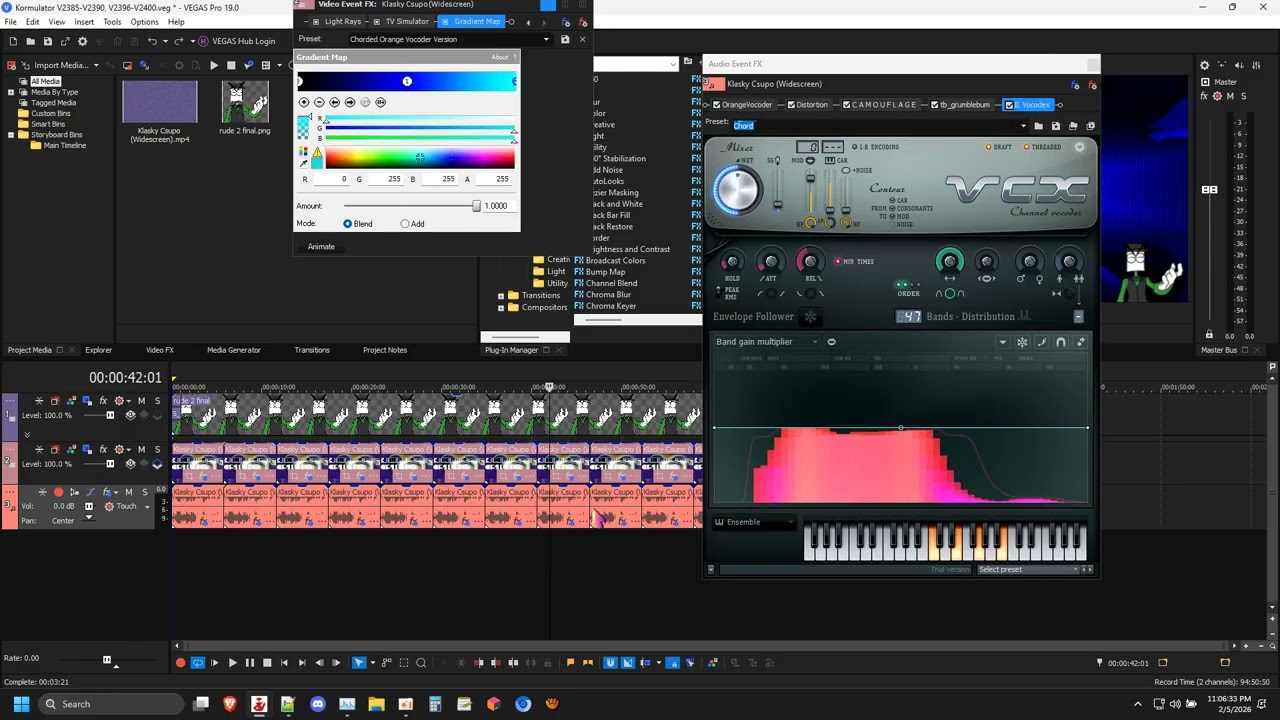Uncheck the CAMOUFLAGE plugin checkbox
Viewport: 1280px width, 720px height.
coord(847,105)
